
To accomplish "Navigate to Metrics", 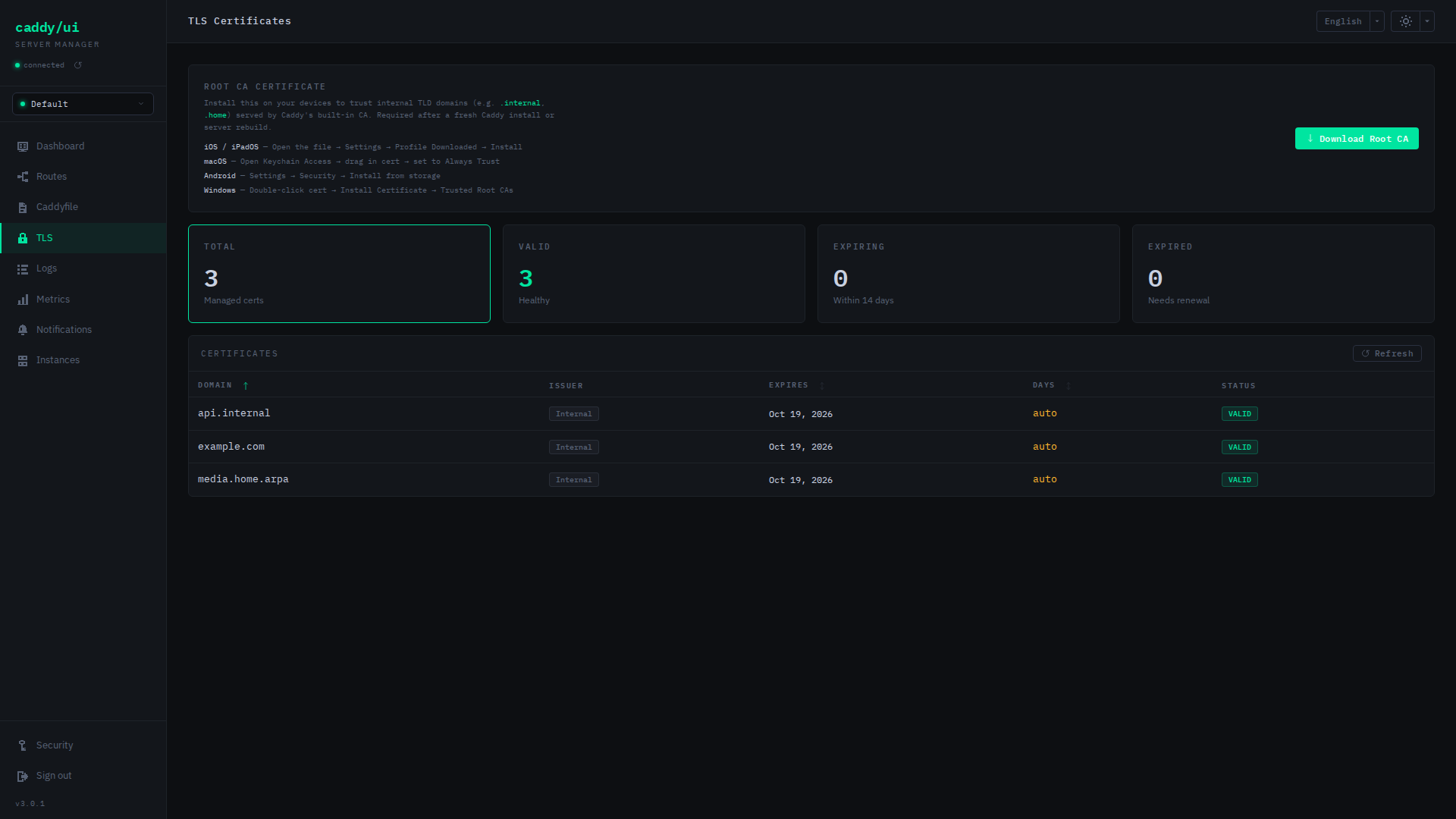I will (83, 300).
